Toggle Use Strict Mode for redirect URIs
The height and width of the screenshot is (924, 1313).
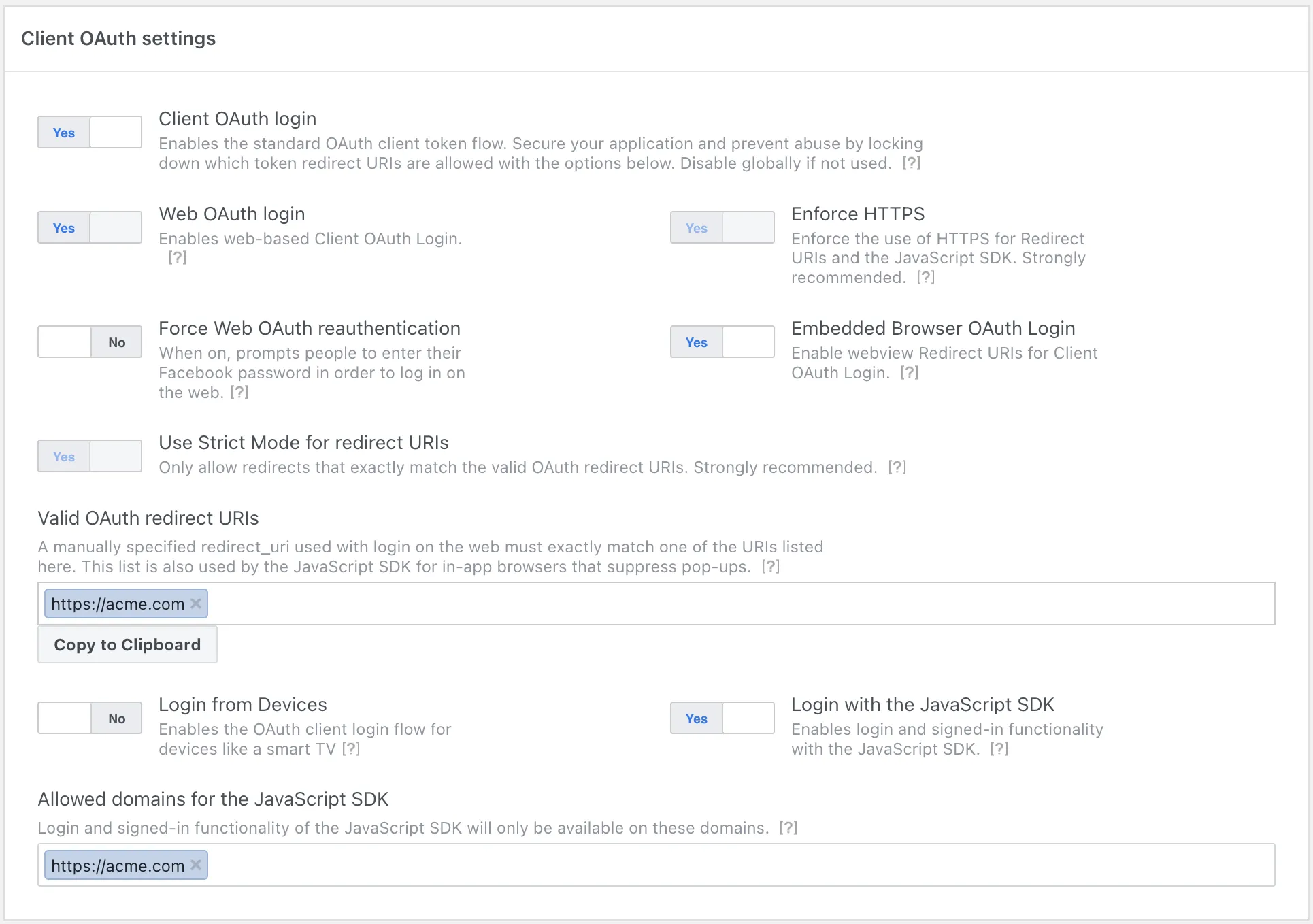click(90, 456)
